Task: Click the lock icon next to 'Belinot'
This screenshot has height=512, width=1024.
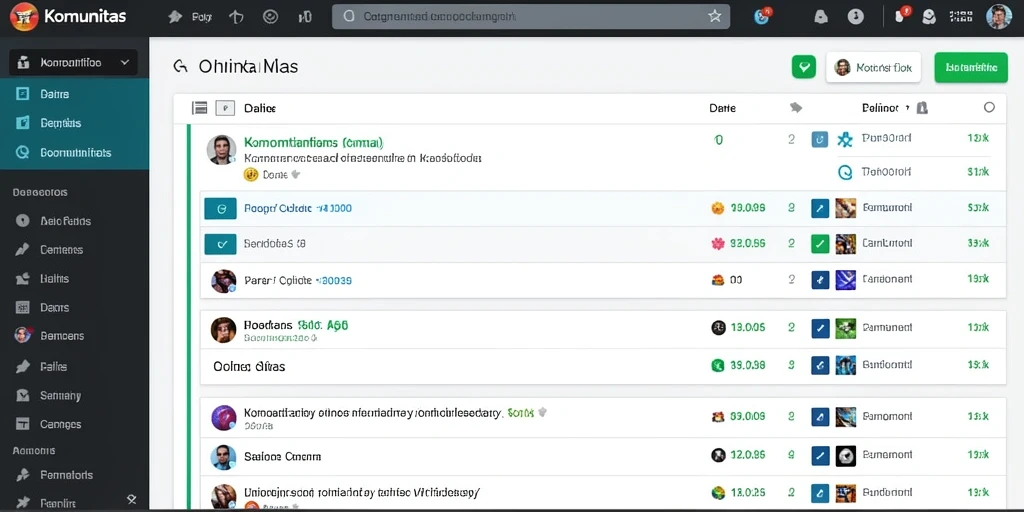Action: 922,108
